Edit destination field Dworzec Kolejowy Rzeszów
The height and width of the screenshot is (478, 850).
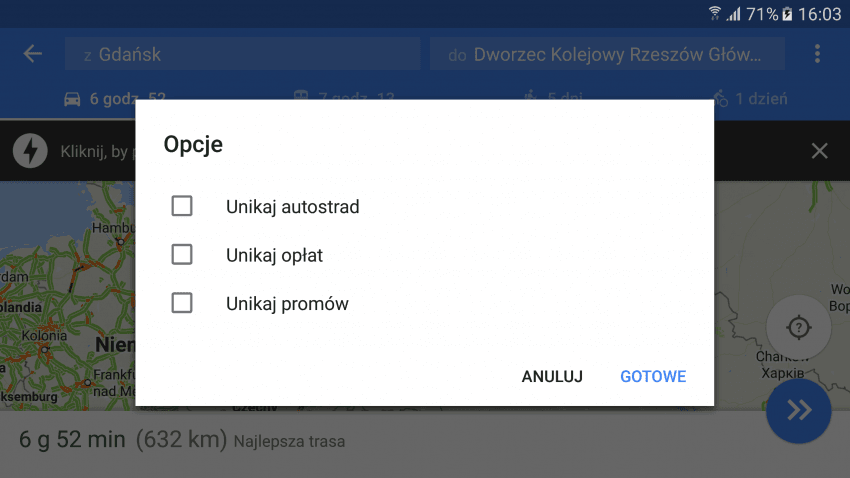607,54
